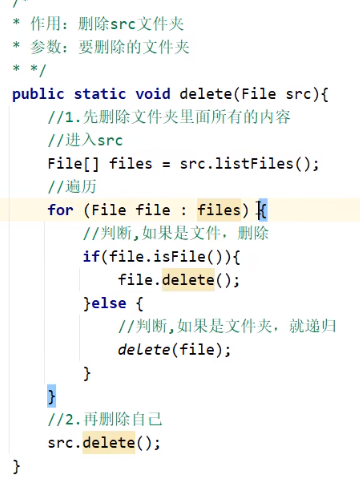
Task: Click the comment "//进入src"
Action: (85, 140)
